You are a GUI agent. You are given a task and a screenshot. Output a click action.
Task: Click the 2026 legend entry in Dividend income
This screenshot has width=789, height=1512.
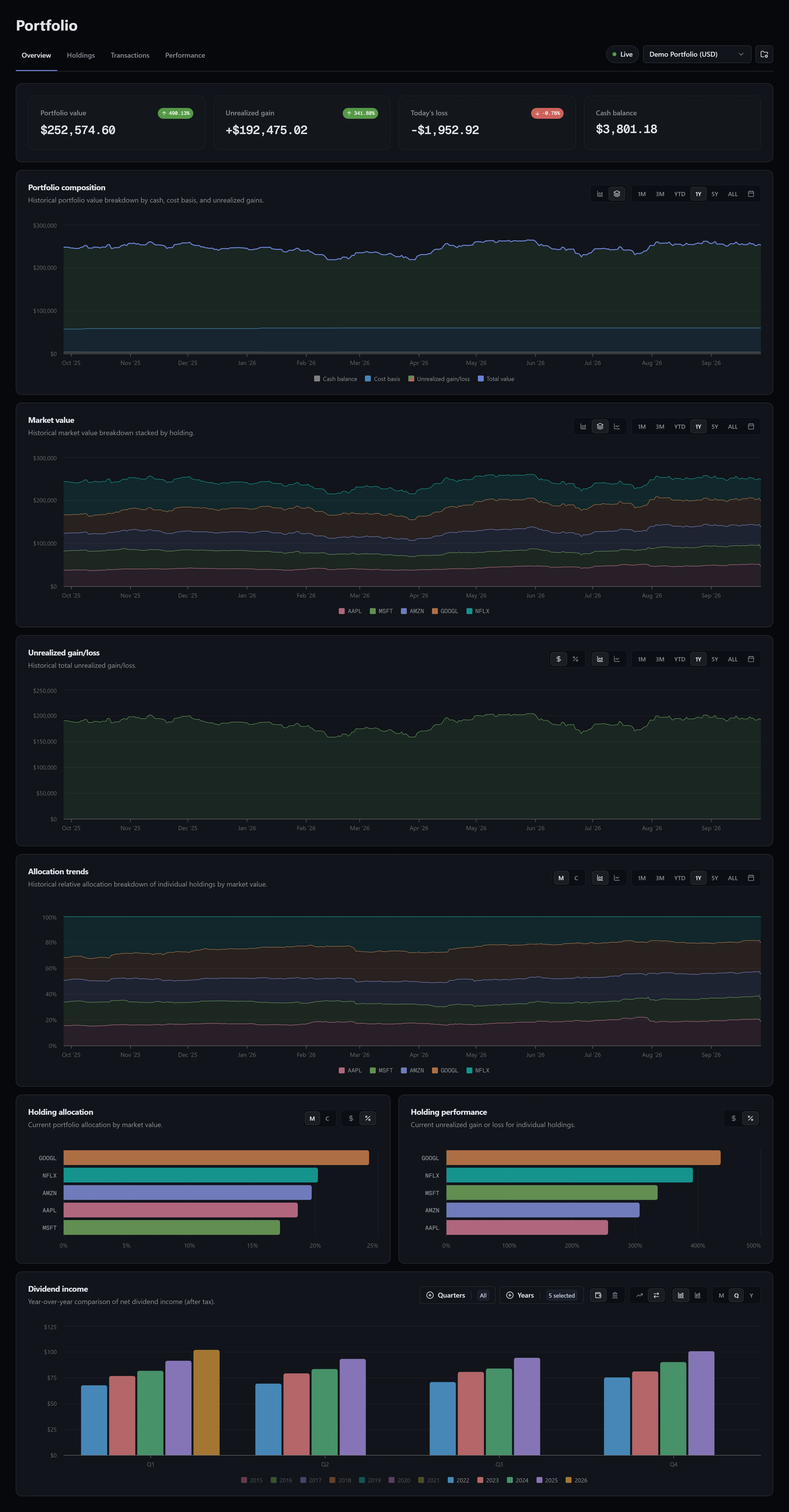tap(576, 1480)
